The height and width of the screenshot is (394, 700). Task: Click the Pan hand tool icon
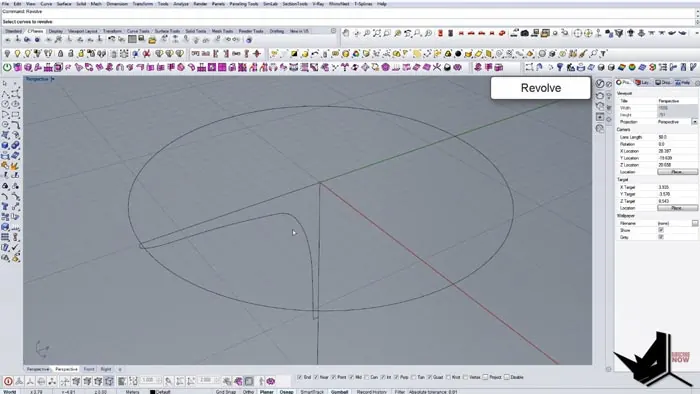(x=346, y=33)
